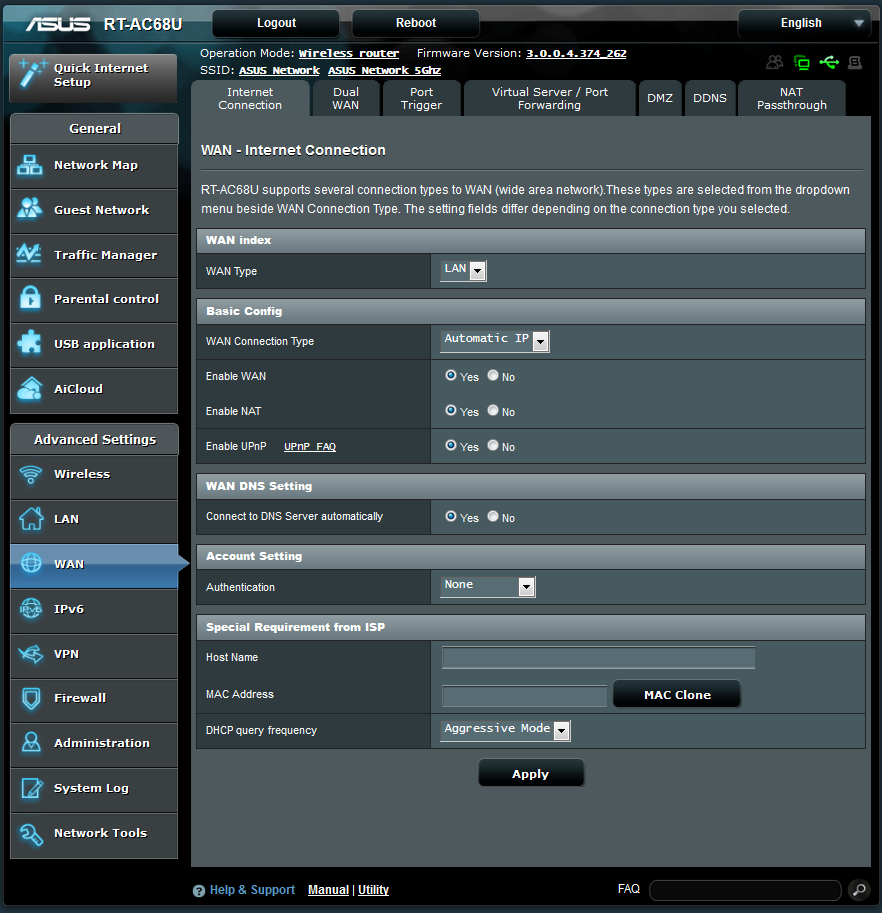Viewport: 882px width, 913px height.
Task: Click the Logout button
Action: [x=276, y=23]
